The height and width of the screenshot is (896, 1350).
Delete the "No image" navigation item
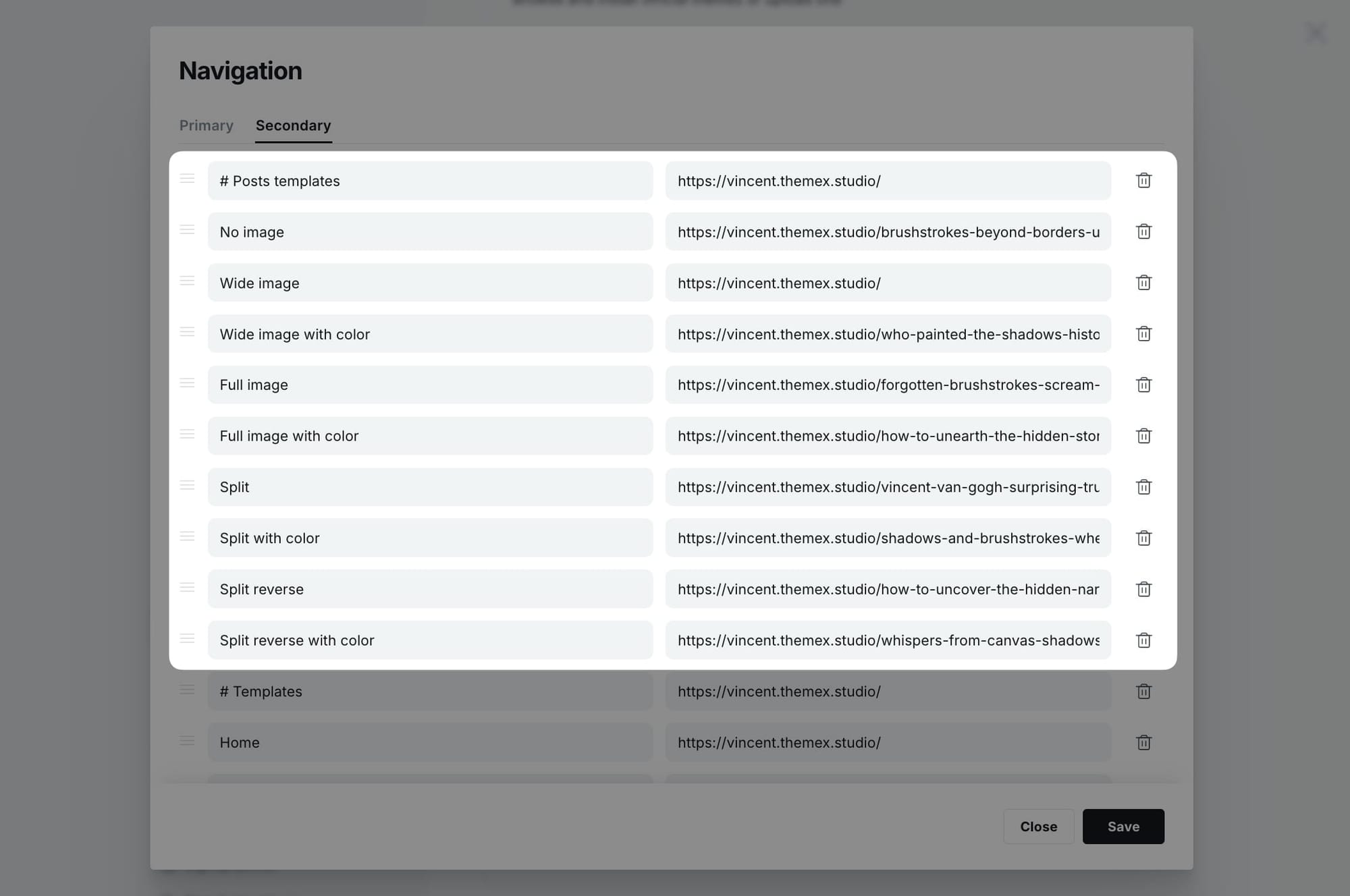coord(1143,231)
